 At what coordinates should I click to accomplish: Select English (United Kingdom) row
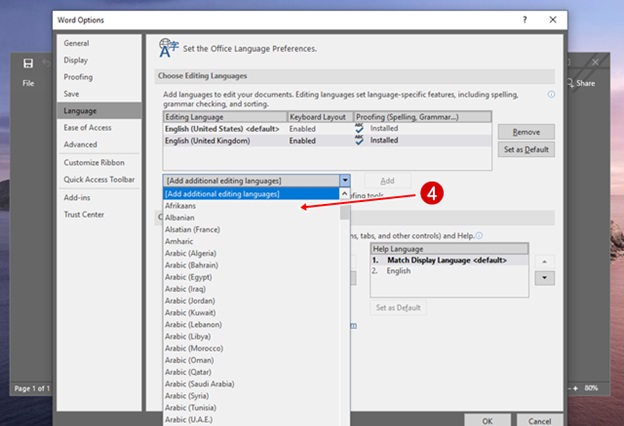tap(327, 141)
